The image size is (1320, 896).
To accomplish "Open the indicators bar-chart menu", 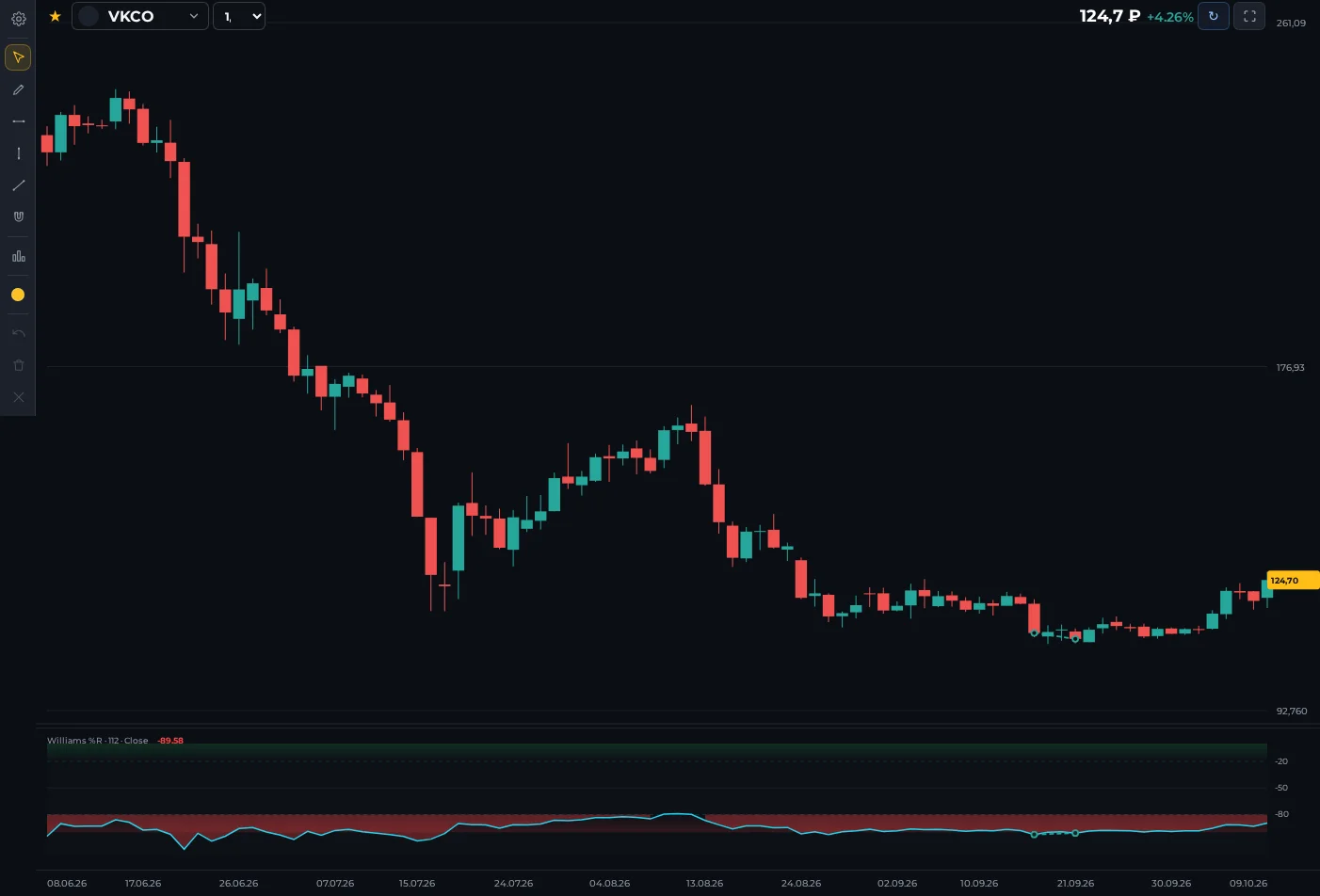I will (18, 256).
